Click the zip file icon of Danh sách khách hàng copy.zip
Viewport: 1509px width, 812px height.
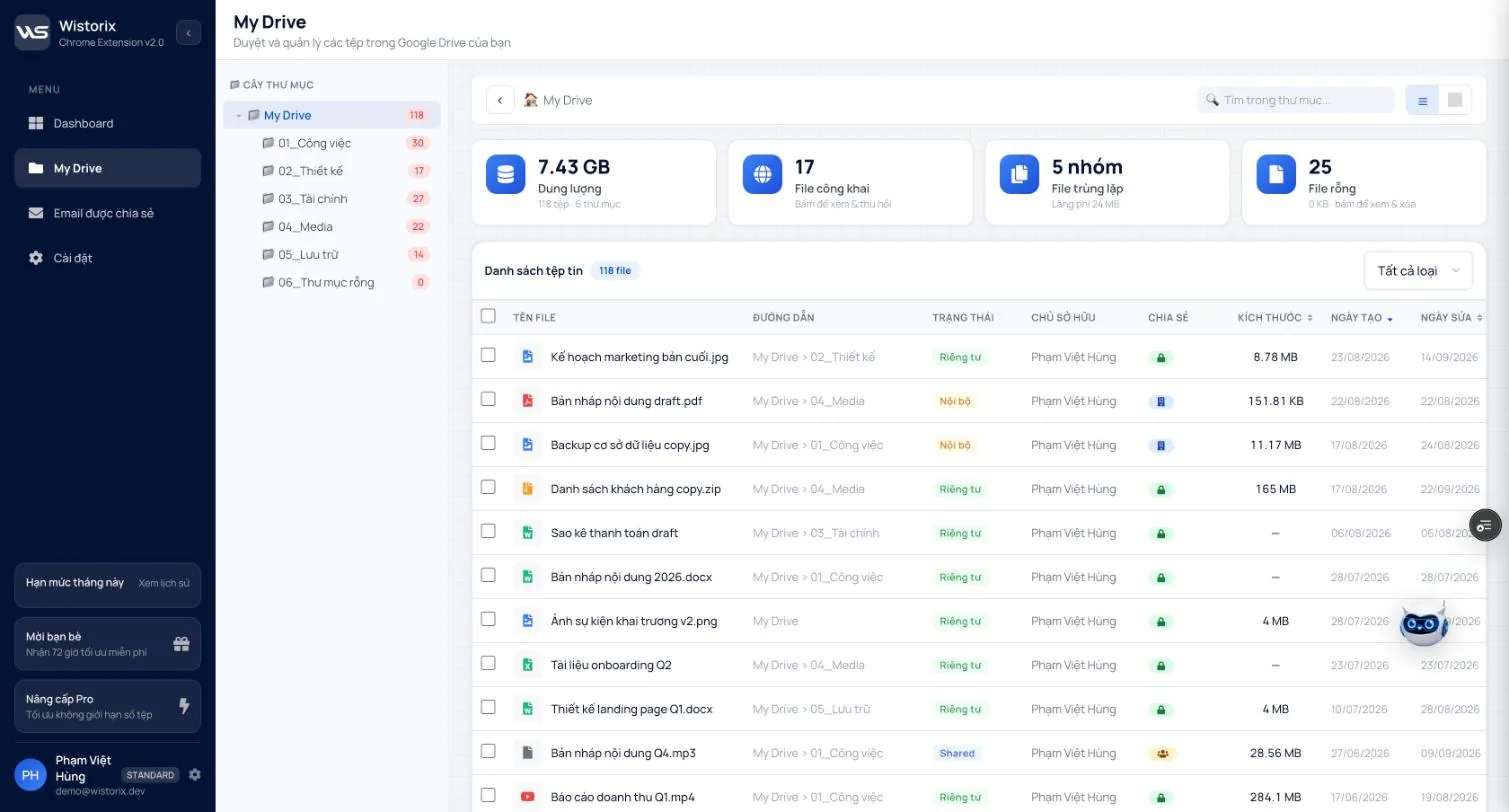(527, 489)
